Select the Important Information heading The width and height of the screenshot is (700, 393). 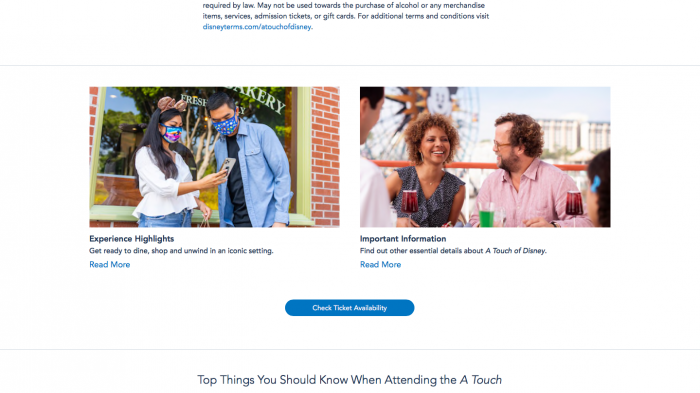(x=403, y=239)
